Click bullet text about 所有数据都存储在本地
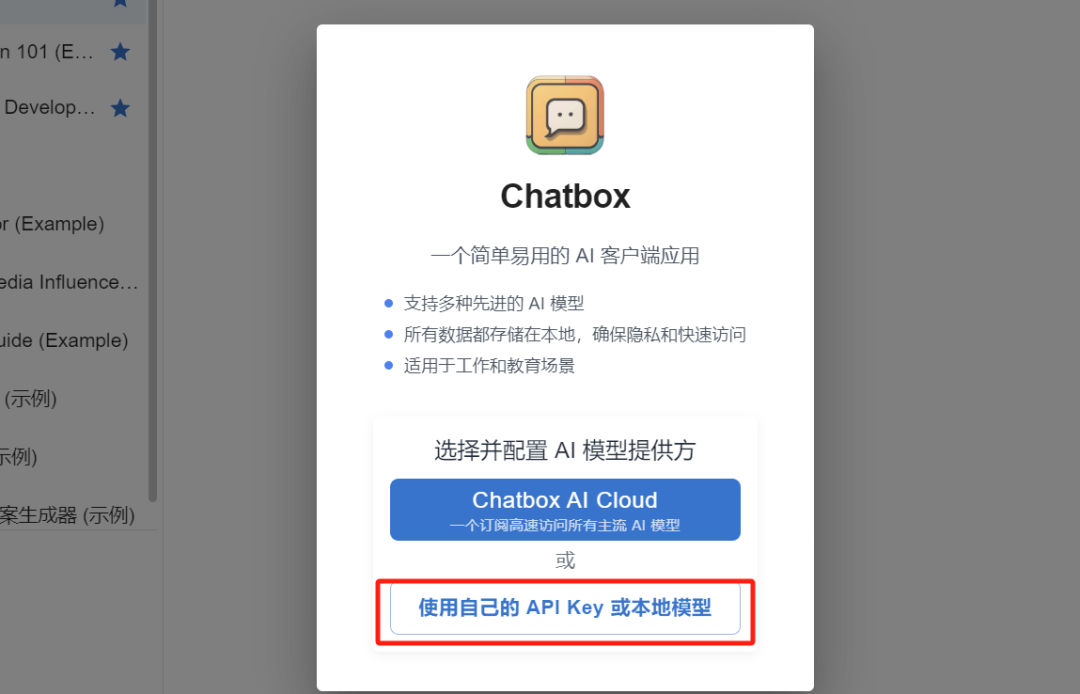The width and height of the screenshot is (1080, 694). tap(574, 335)
